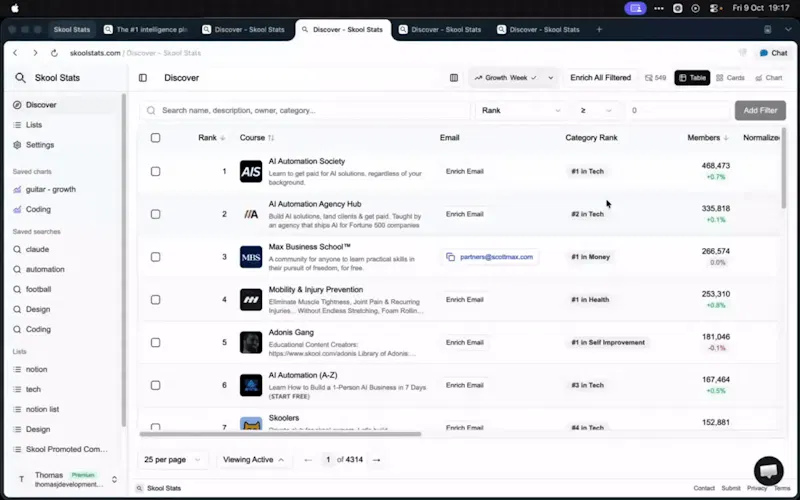Select the Mobility & Injury Prevention row checkbox

156,299
